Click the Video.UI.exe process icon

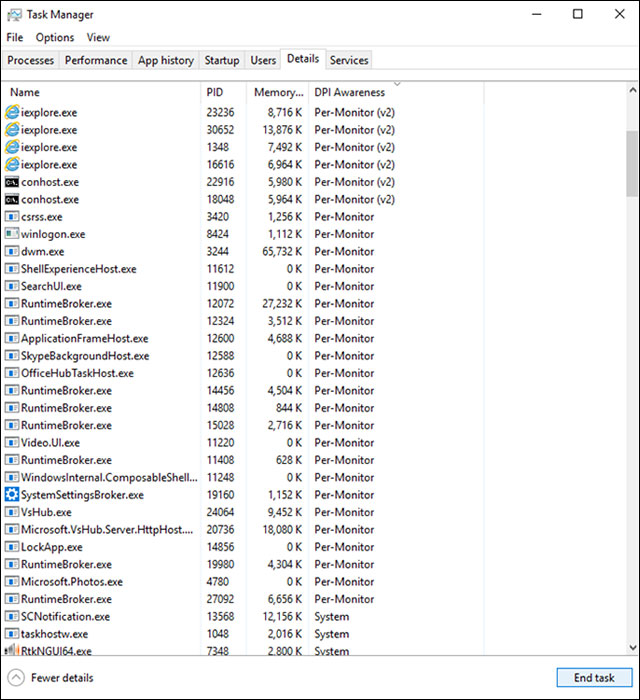[12, 442]
